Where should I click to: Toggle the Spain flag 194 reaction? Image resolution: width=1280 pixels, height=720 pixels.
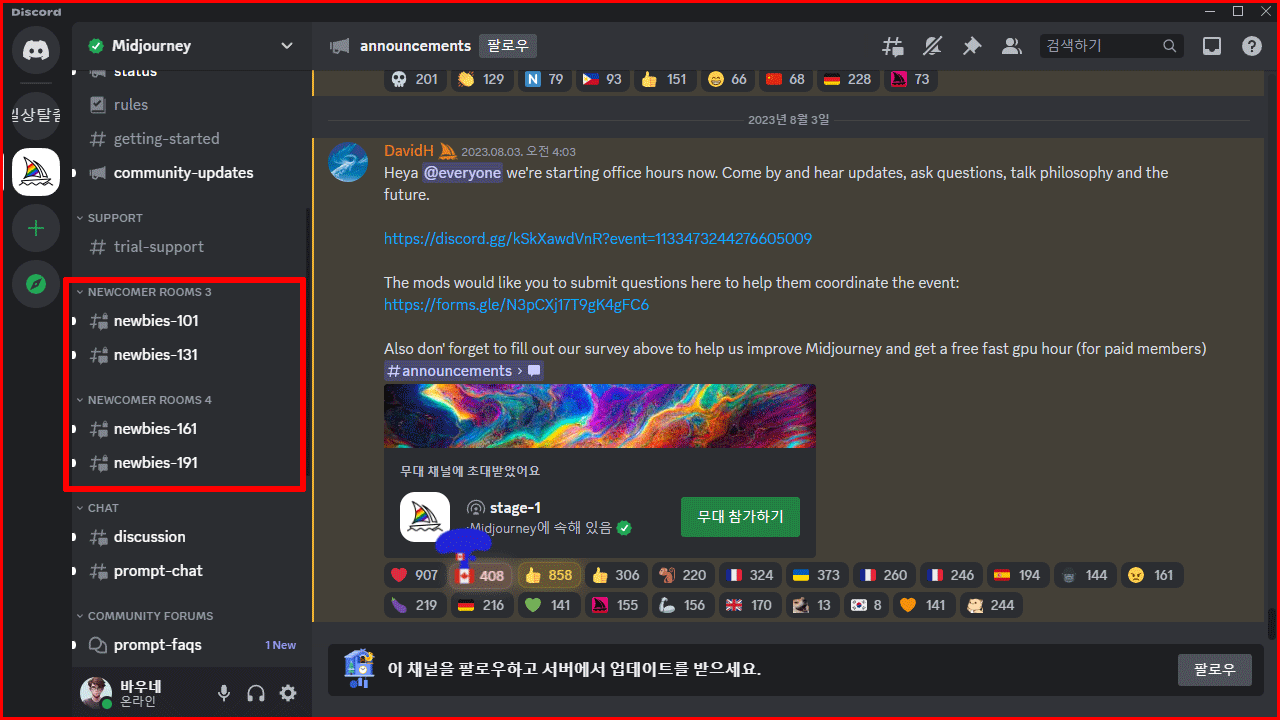coord(1016,575)
